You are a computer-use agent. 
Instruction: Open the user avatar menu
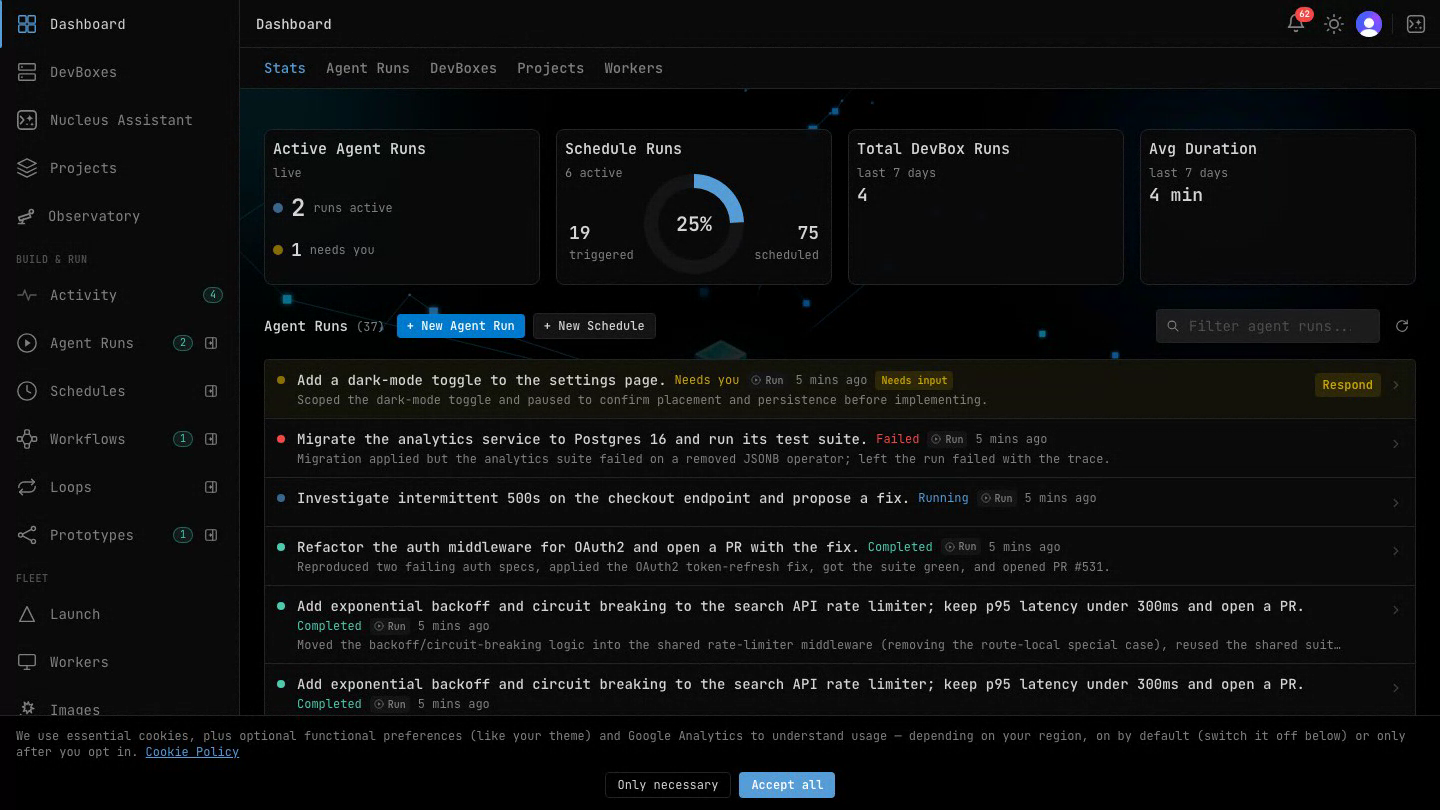tap(1369, 24)
